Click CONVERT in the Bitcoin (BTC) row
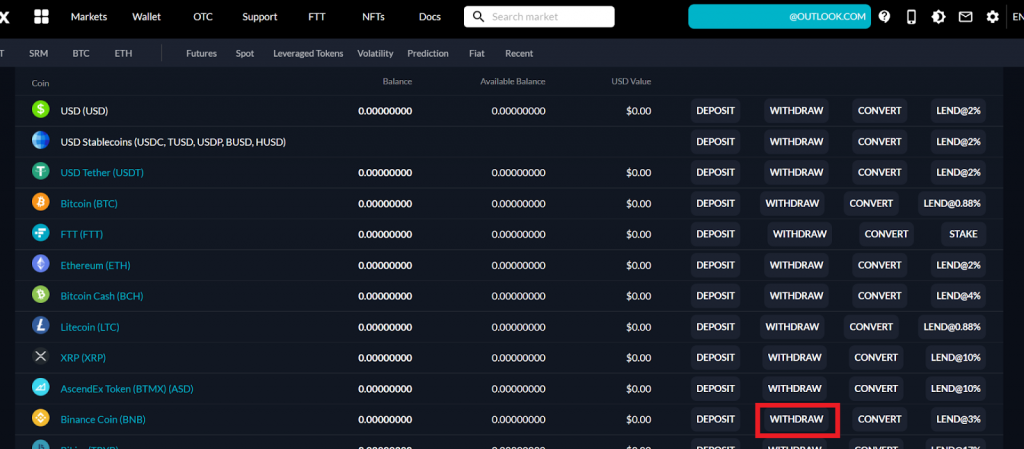Image resolution: width=1024 pixels, height=449 pixels. point(871,203)
